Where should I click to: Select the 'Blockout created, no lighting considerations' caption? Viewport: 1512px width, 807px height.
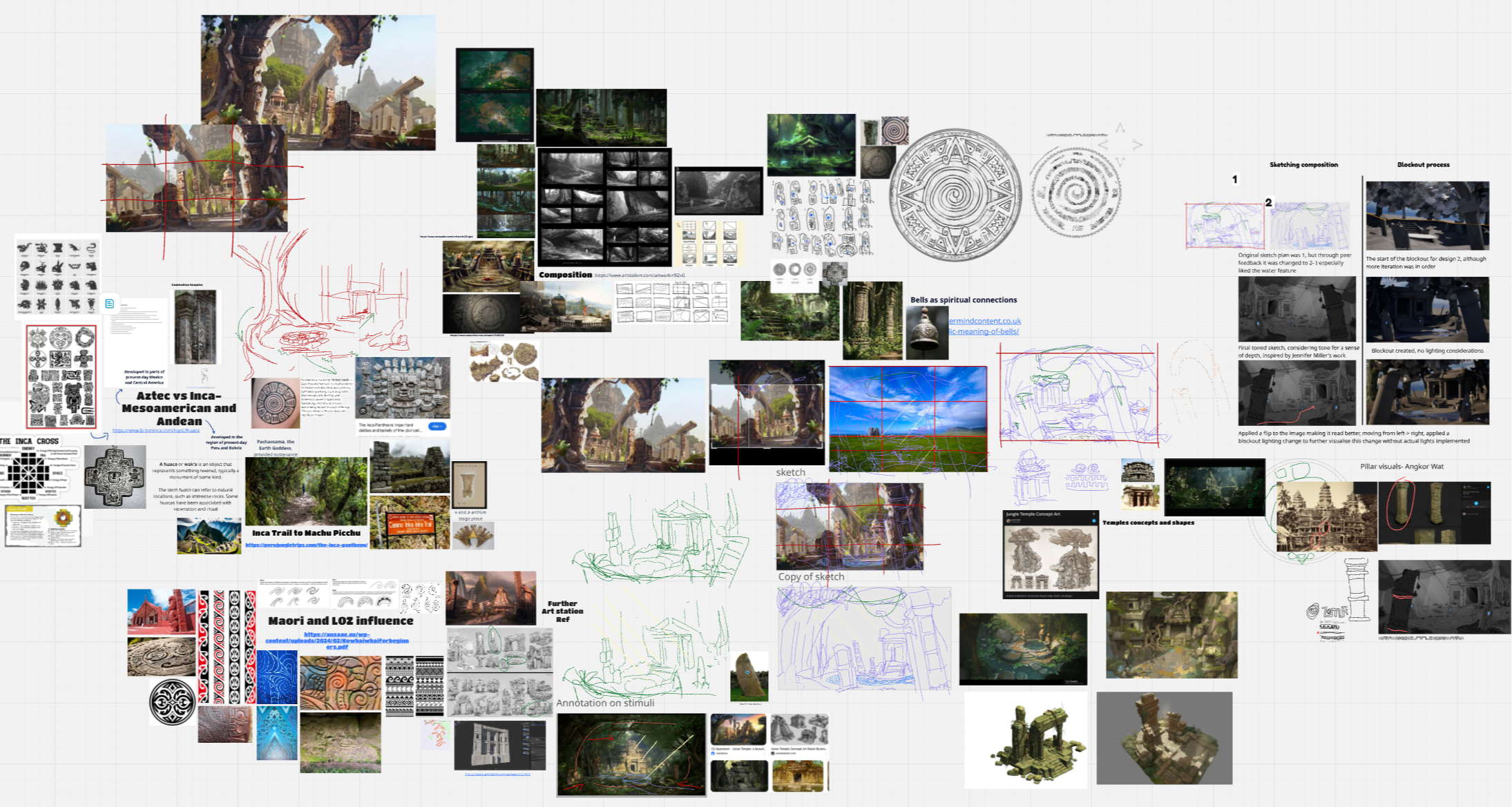point(1427,351)
